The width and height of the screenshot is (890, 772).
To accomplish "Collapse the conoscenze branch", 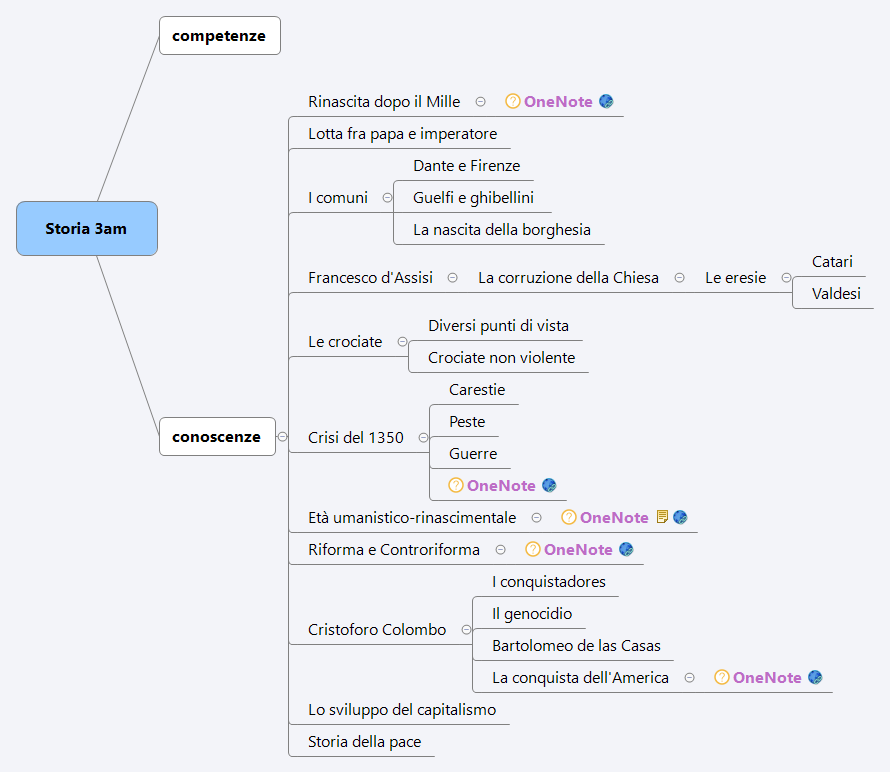I will tap(283, 437).
